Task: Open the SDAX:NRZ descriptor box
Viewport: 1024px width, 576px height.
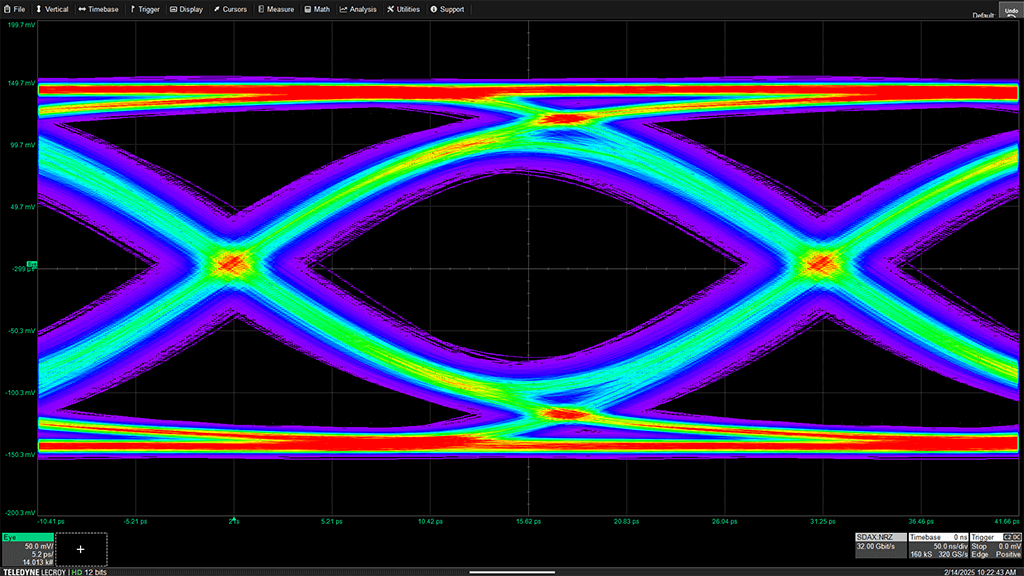Action: (x=880, y=544)
